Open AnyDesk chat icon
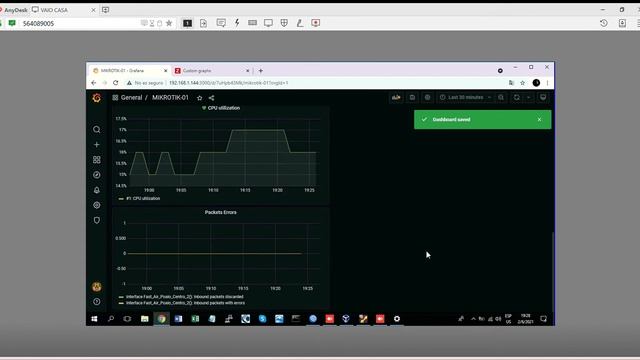Viewport: 640px width, 360px height. 221,23
